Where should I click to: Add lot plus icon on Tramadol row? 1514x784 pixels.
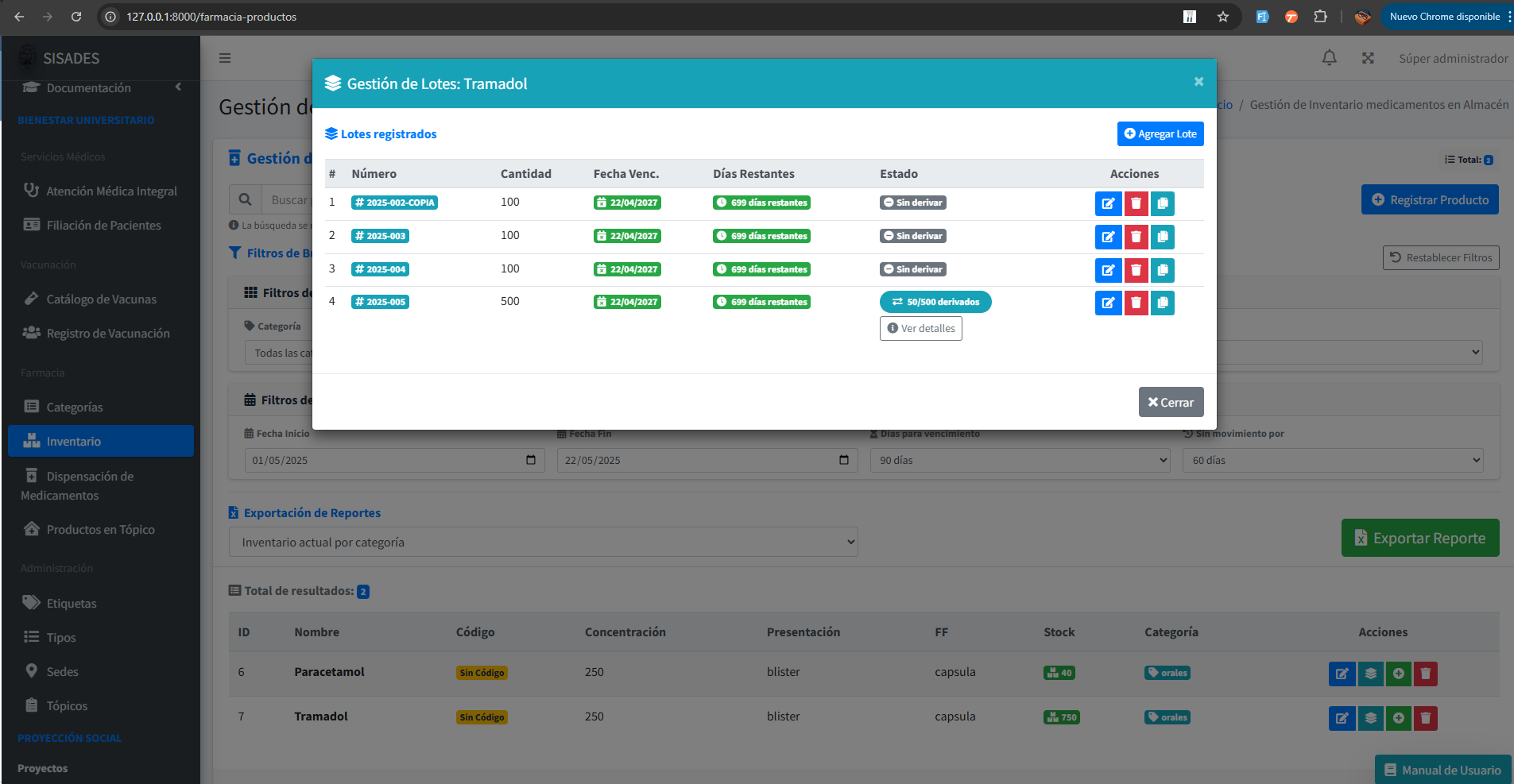point(1398,718)
